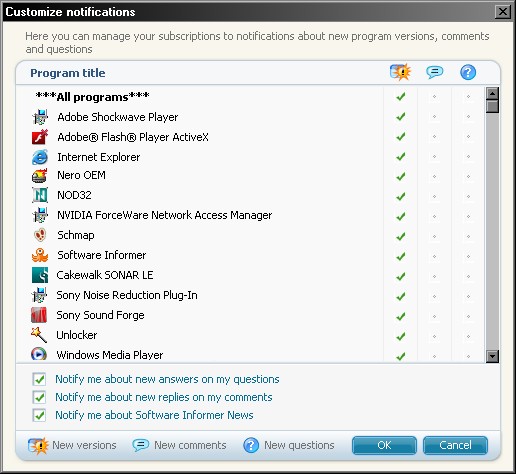The height and width of the screenshot is (474, 516).
Task: Click the Nero OEM program icon
Action: [40, 175]
